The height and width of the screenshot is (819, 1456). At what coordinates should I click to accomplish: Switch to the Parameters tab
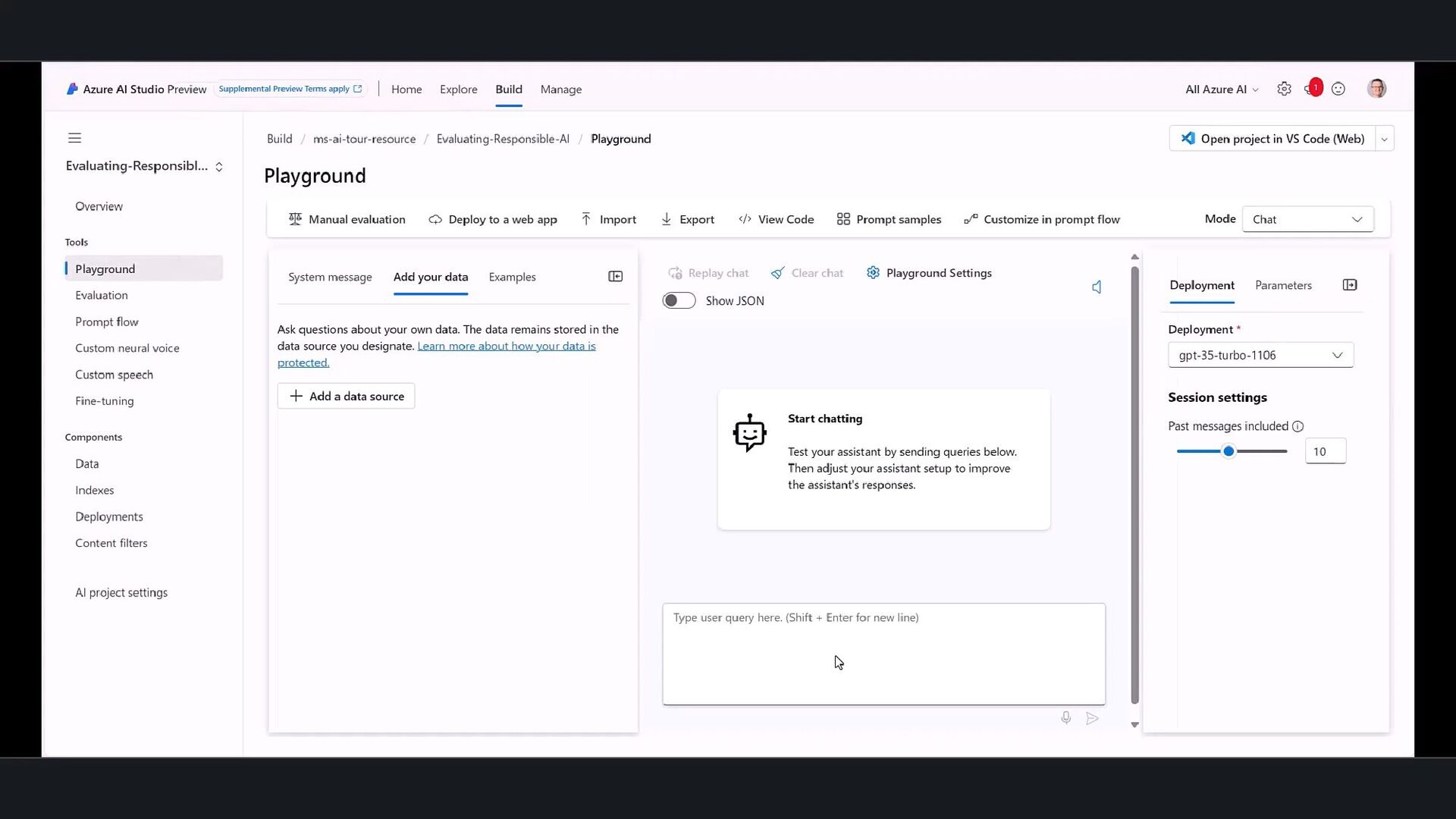1283,285
